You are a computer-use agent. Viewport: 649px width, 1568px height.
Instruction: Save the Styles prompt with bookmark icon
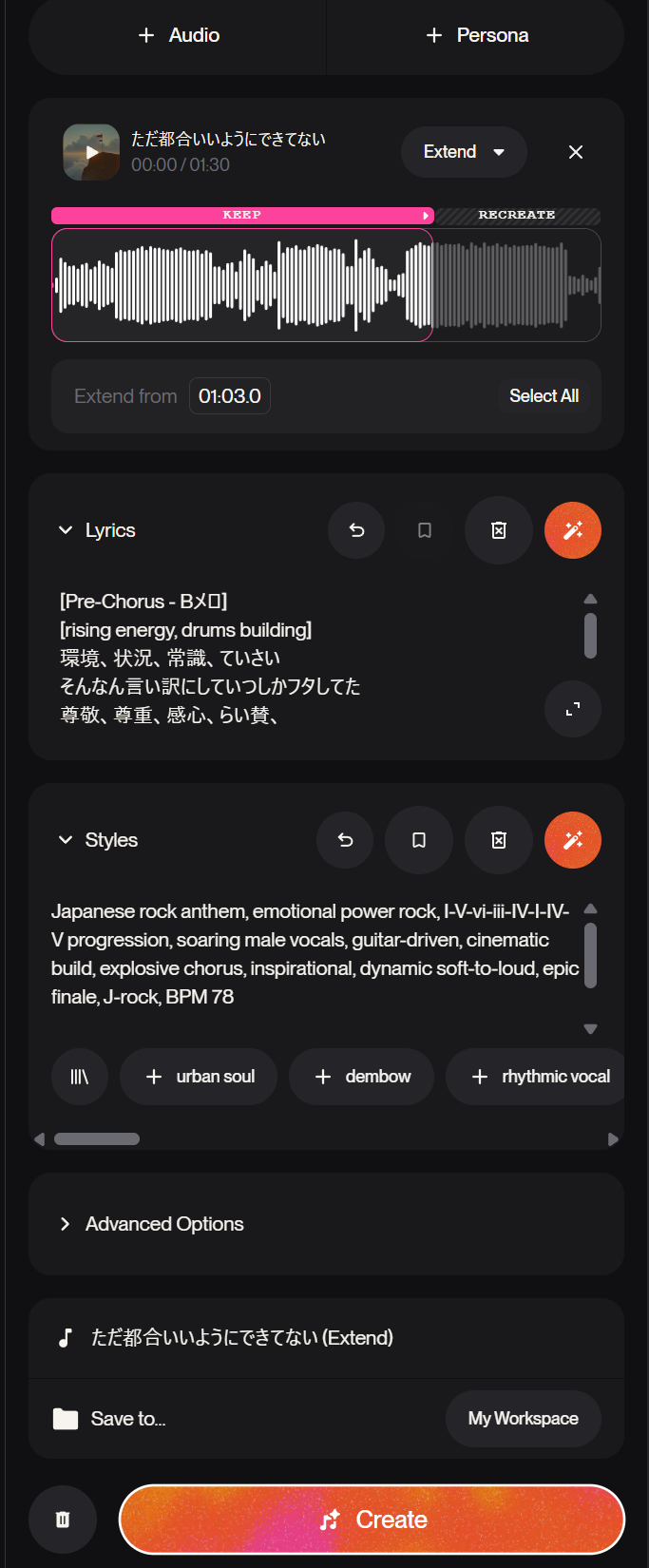[419, 840]
